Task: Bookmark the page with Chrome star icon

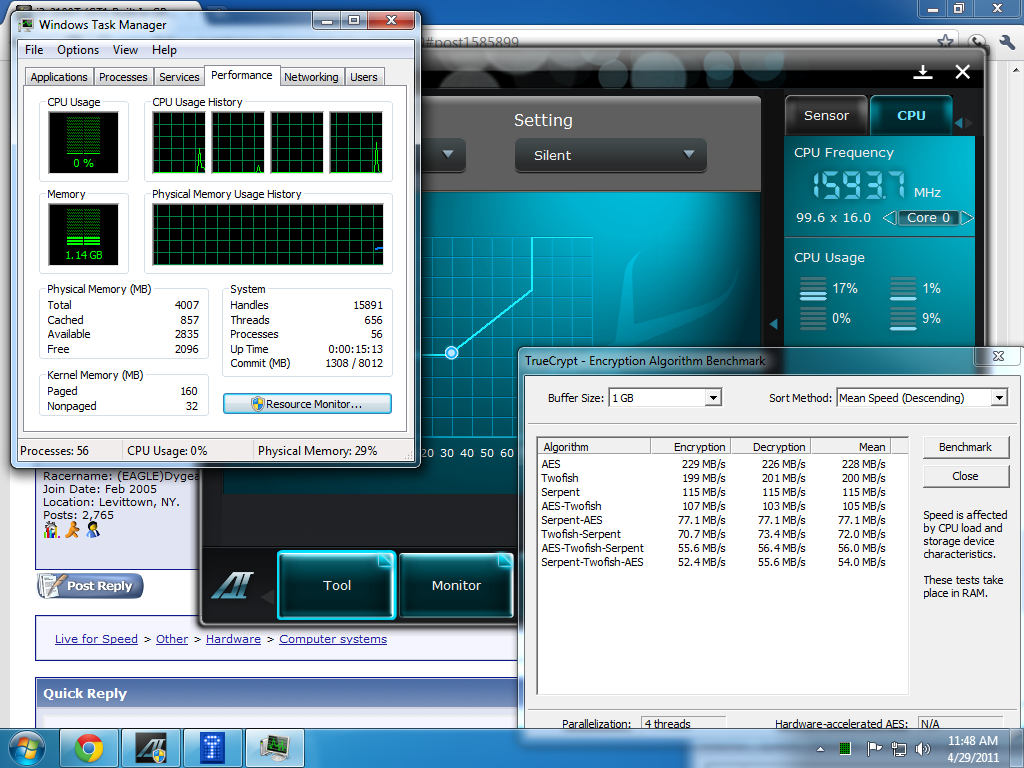Action: point(944,42)
